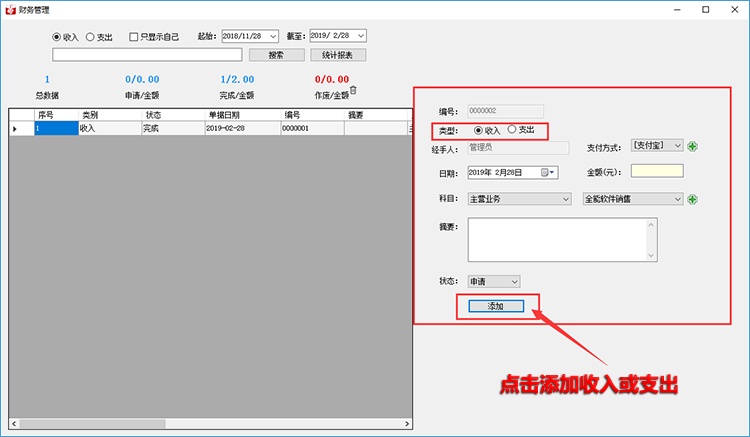
Task: Open the 截至 end date dropdown
Action: click(361, 37)
